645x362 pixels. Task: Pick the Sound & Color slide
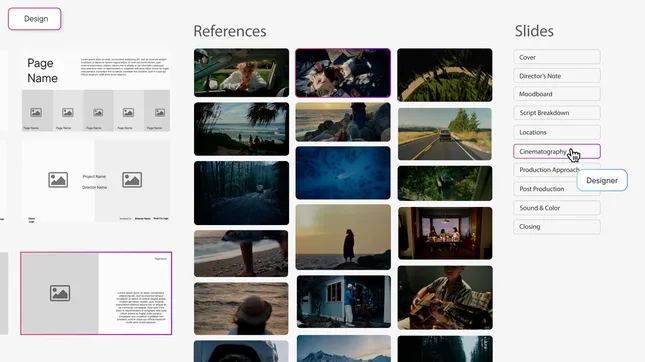pyautogui.click(x=557, y=208)
